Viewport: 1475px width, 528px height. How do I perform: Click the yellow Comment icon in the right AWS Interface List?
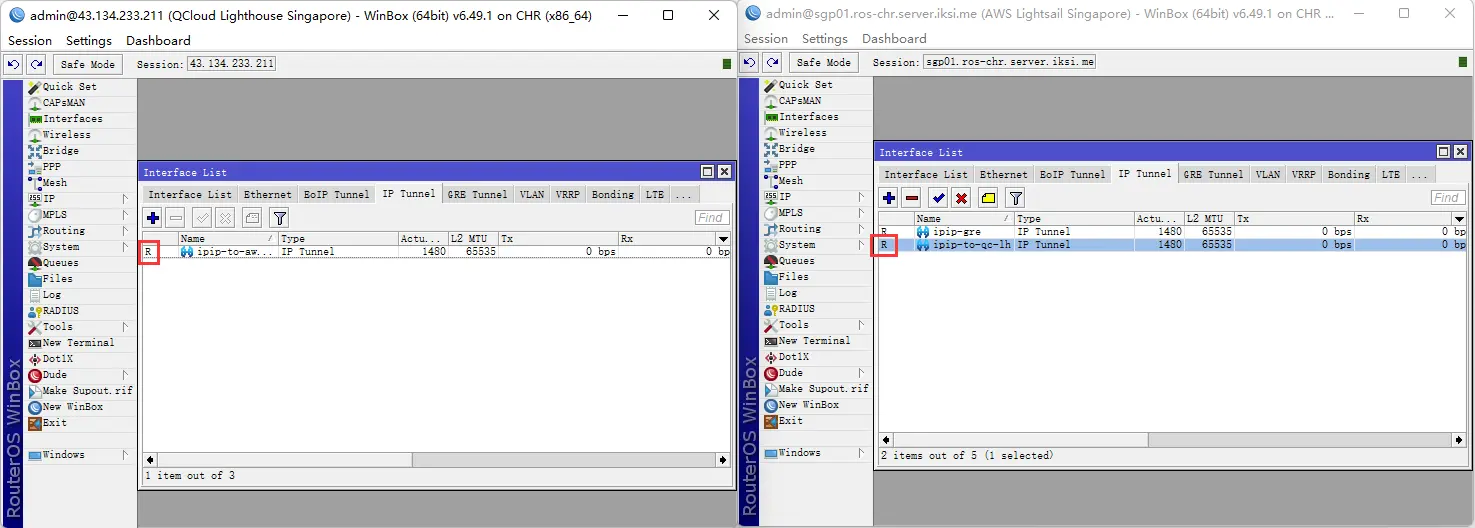[988, 198]
